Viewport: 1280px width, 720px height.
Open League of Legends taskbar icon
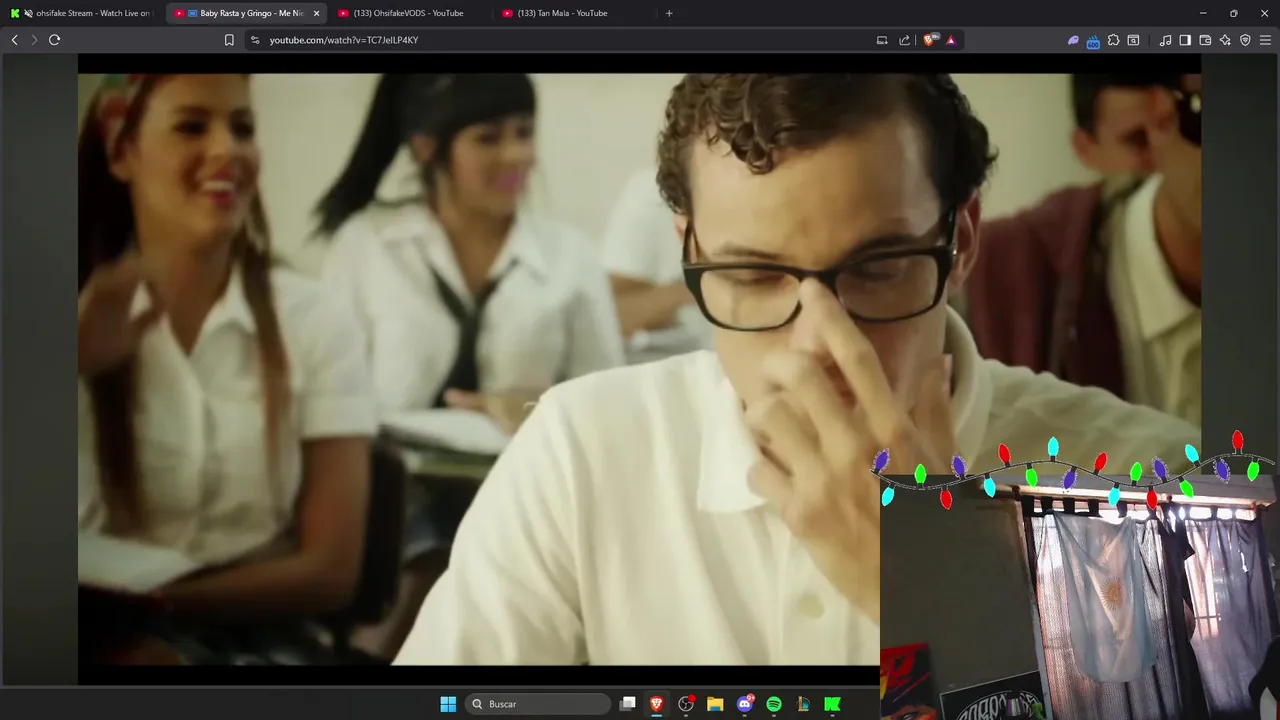(803, 704)
